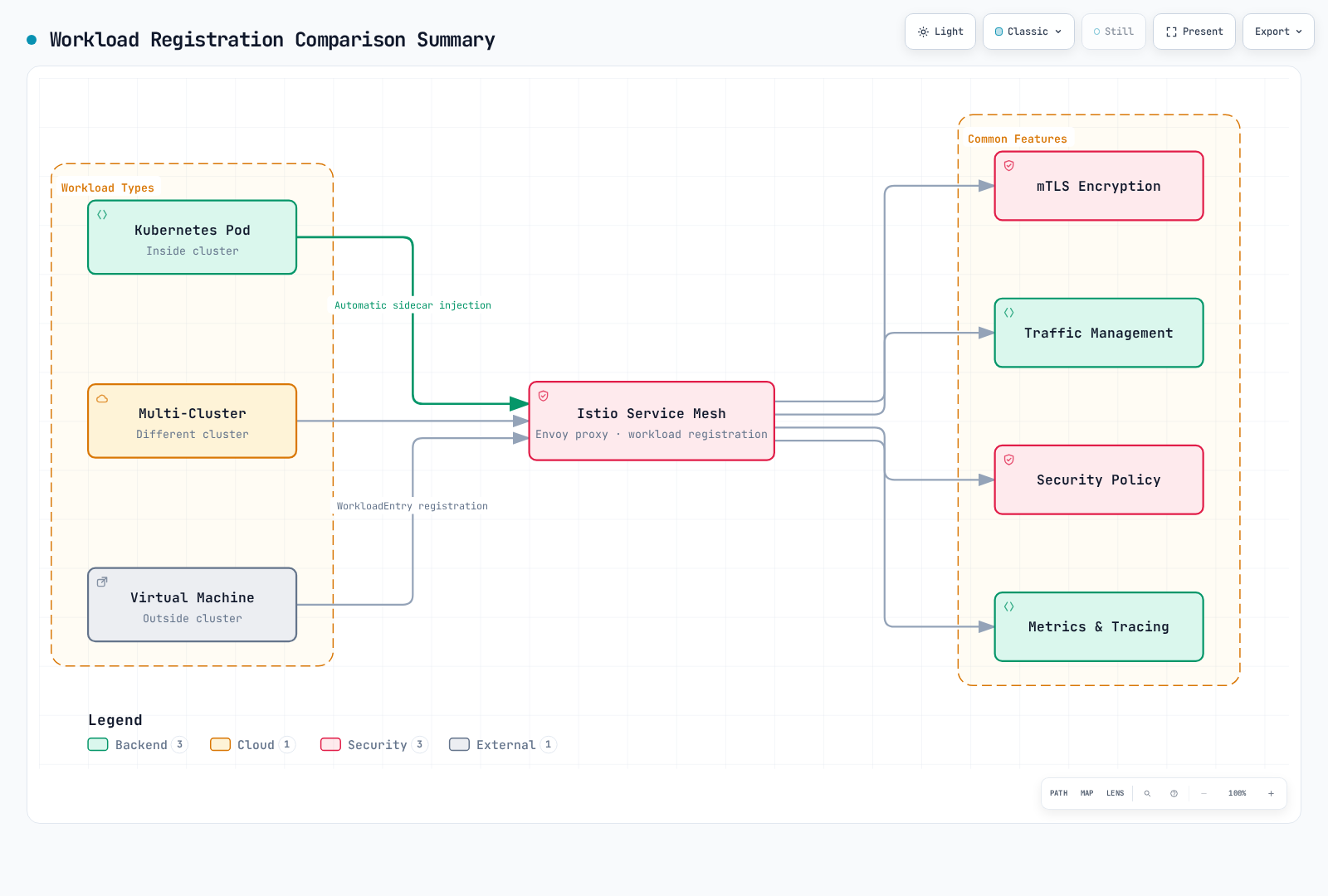Switch to the MAP view mode
The width and height of the screenshot is (1328, 896).
click(x=1087, y=793)
